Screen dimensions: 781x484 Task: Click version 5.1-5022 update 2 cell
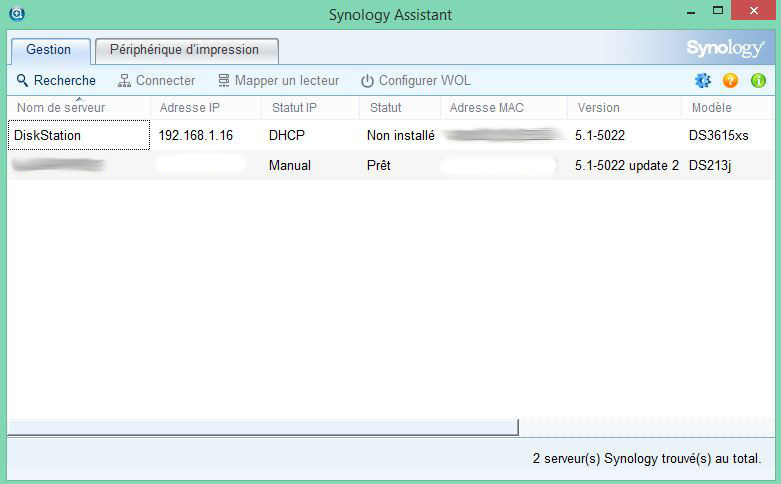627,165
